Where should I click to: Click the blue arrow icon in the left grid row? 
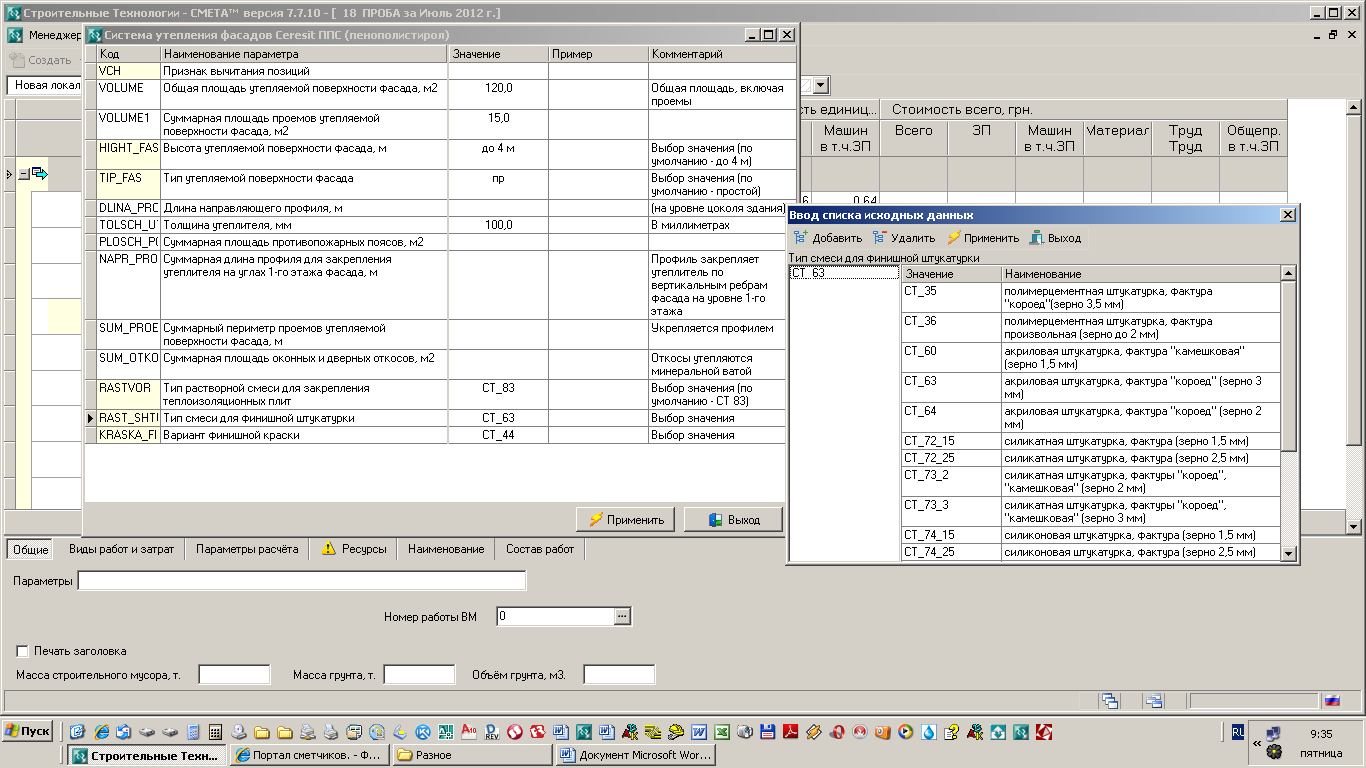tap(40, 174)
